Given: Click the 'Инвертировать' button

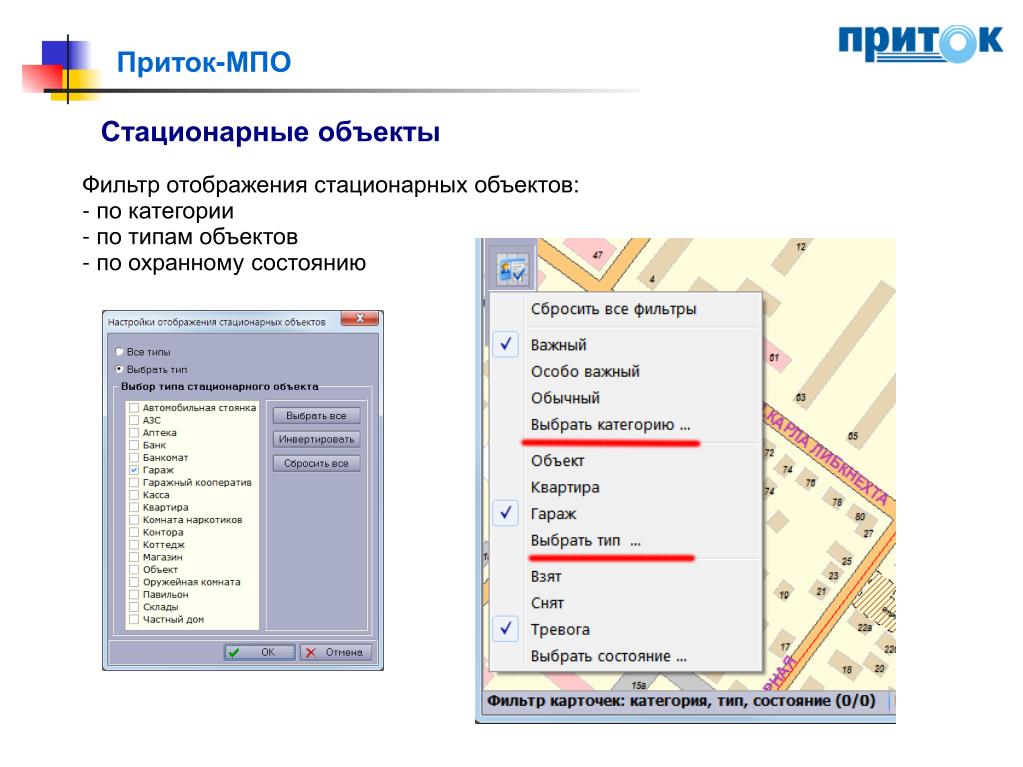Looking at the screenshot, I should 316,440.
